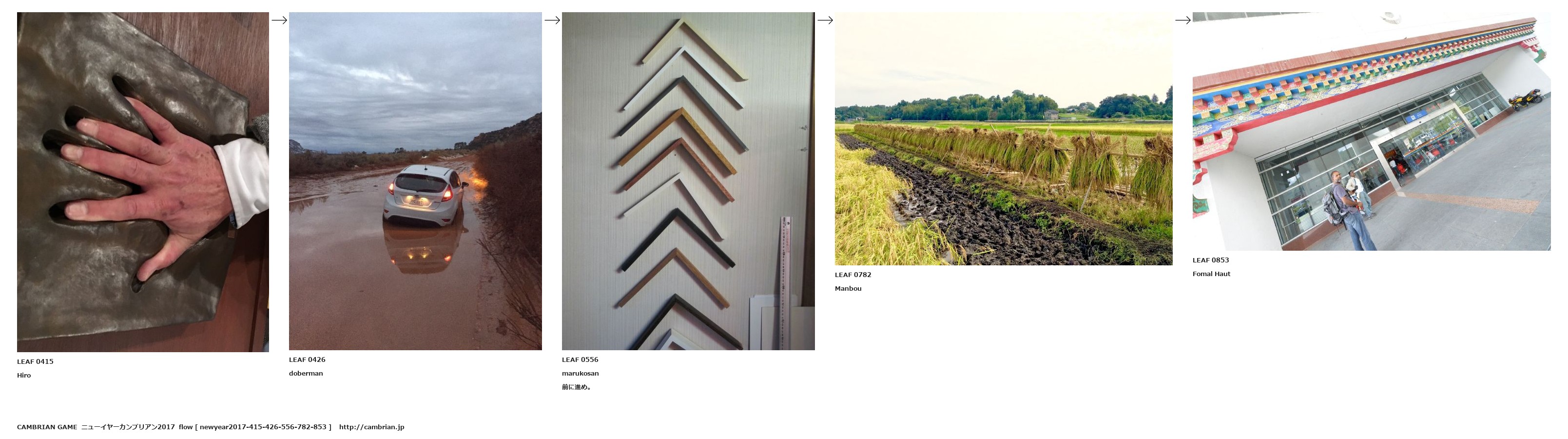Click the arrow between rice field and building photos
The height and width of the screenshot is (439, 1568).
click(x=1182, y=20)
